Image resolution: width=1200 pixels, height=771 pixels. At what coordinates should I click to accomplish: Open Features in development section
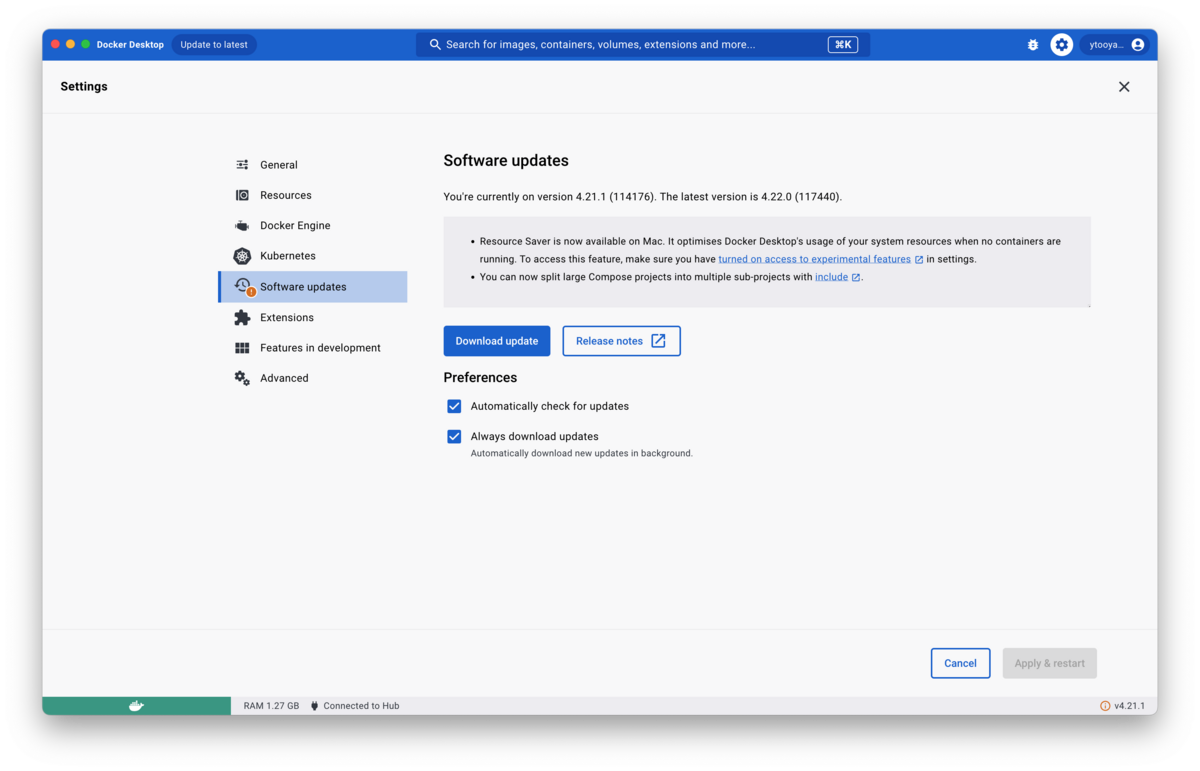[x=313, y=348]
